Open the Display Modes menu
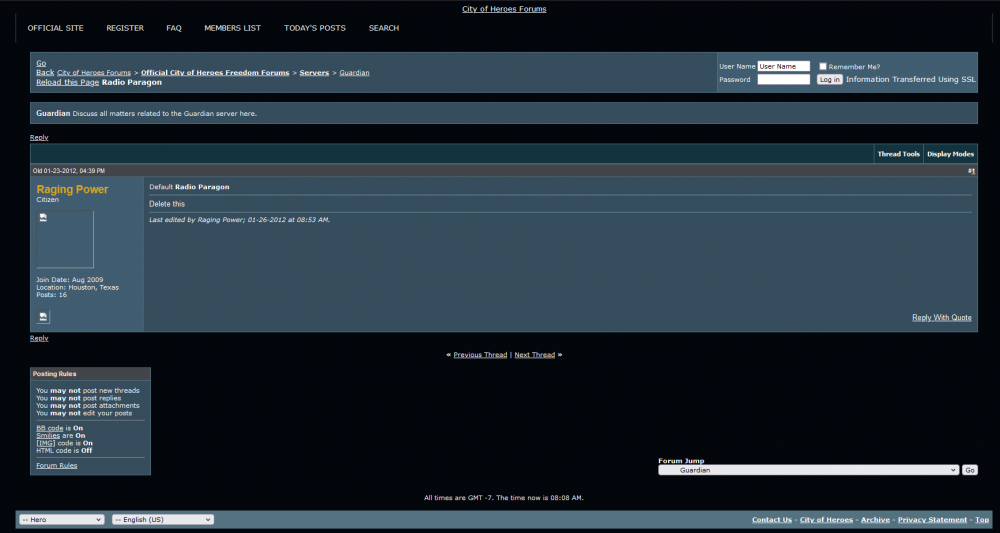This screenshot has height=533, width=1000. (950, 154)
